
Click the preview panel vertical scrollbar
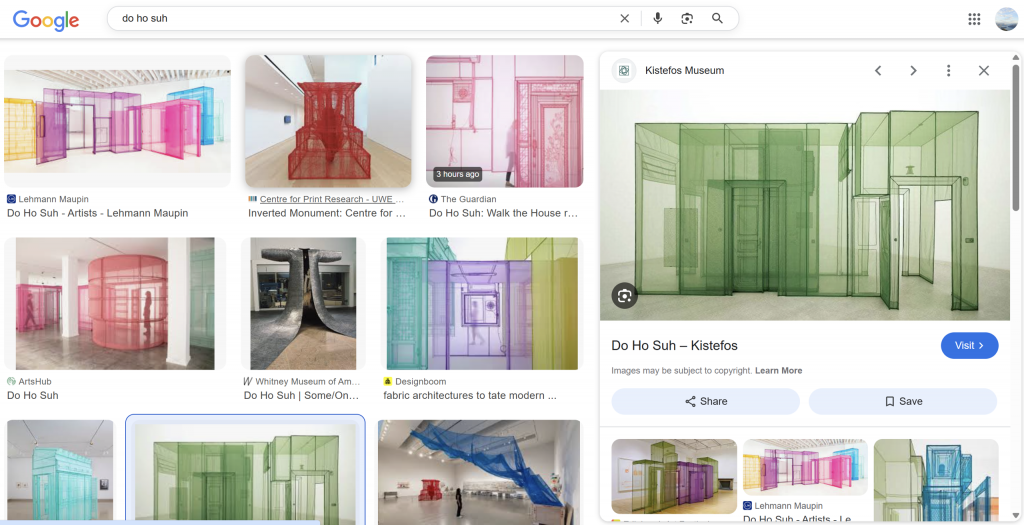[1016, 137]
